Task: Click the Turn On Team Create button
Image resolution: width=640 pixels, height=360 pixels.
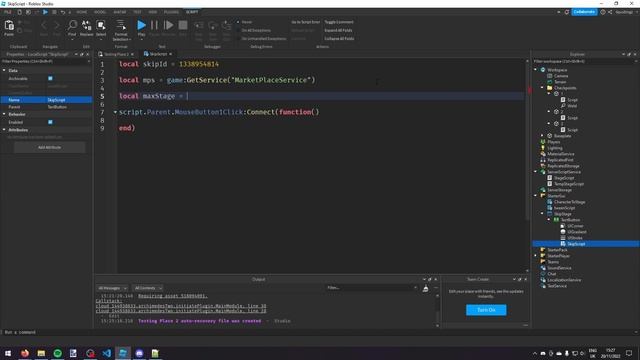Action: click(486, 310)
